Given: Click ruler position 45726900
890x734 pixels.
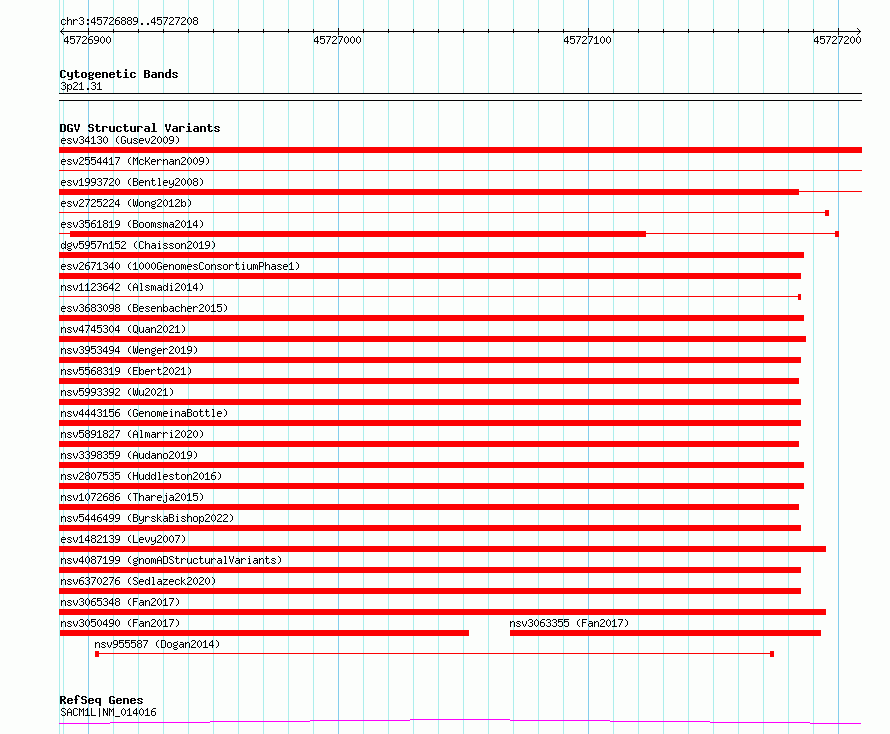Looking at the screenshot, I should (x=87, y=40).
